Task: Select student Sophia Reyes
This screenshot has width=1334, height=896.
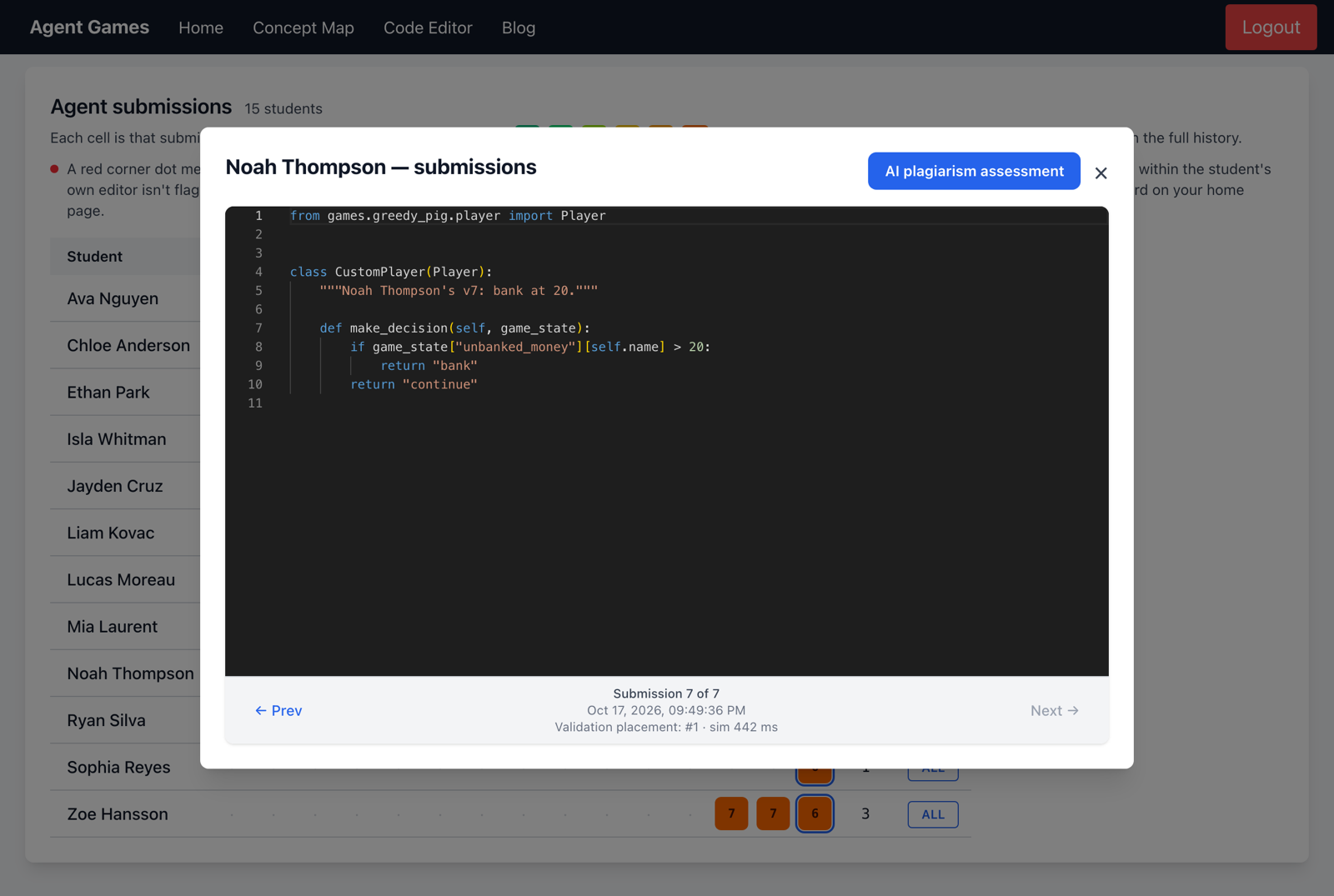Action: [118, 767]
